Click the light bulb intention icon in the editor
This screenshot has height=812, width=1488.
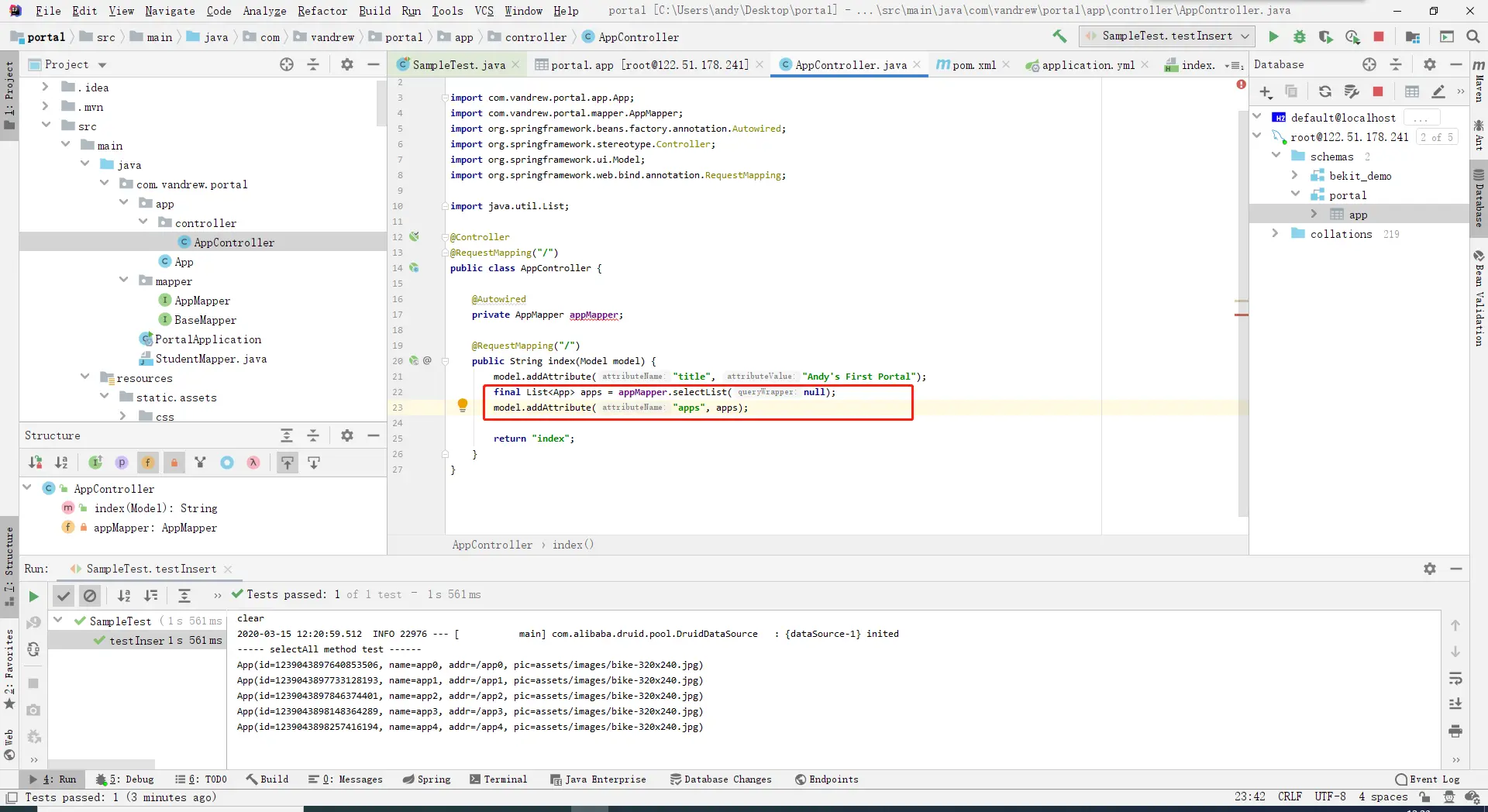[463, 404]
